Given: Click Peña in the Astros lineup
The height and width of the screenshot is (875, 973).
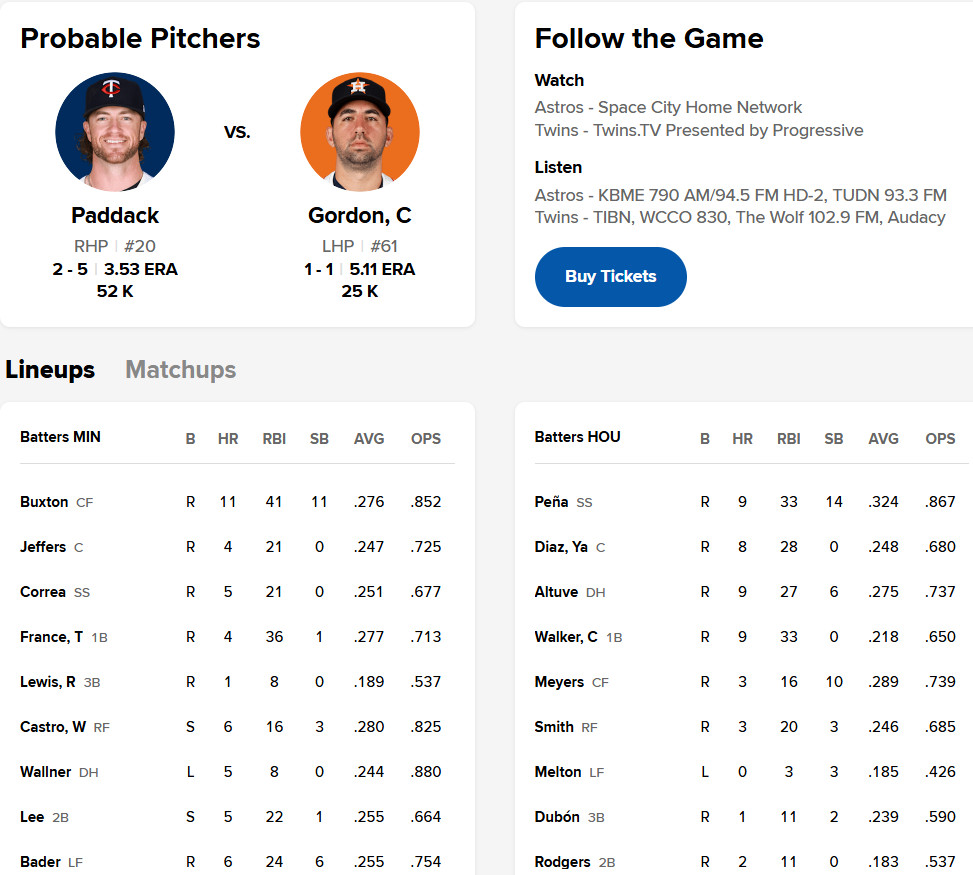Looking at the screenshot, I should [x=551, y=502].
